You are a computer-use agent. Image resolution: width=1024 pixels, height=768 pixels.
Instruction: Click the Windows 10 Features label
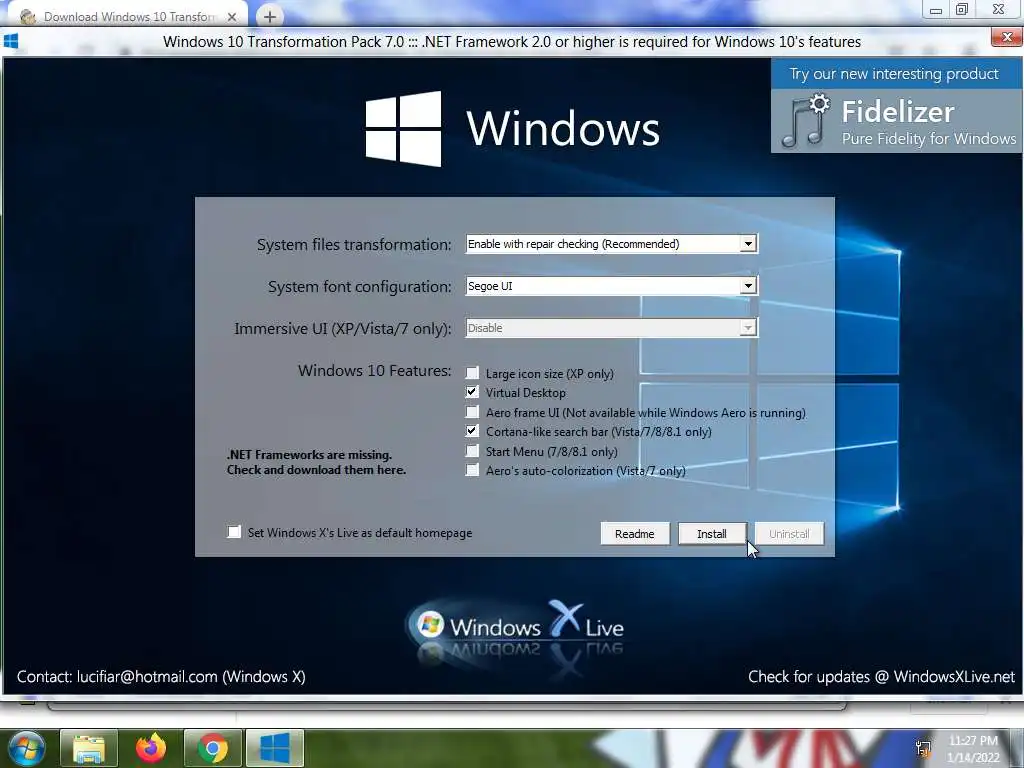[x=375, y=370]
